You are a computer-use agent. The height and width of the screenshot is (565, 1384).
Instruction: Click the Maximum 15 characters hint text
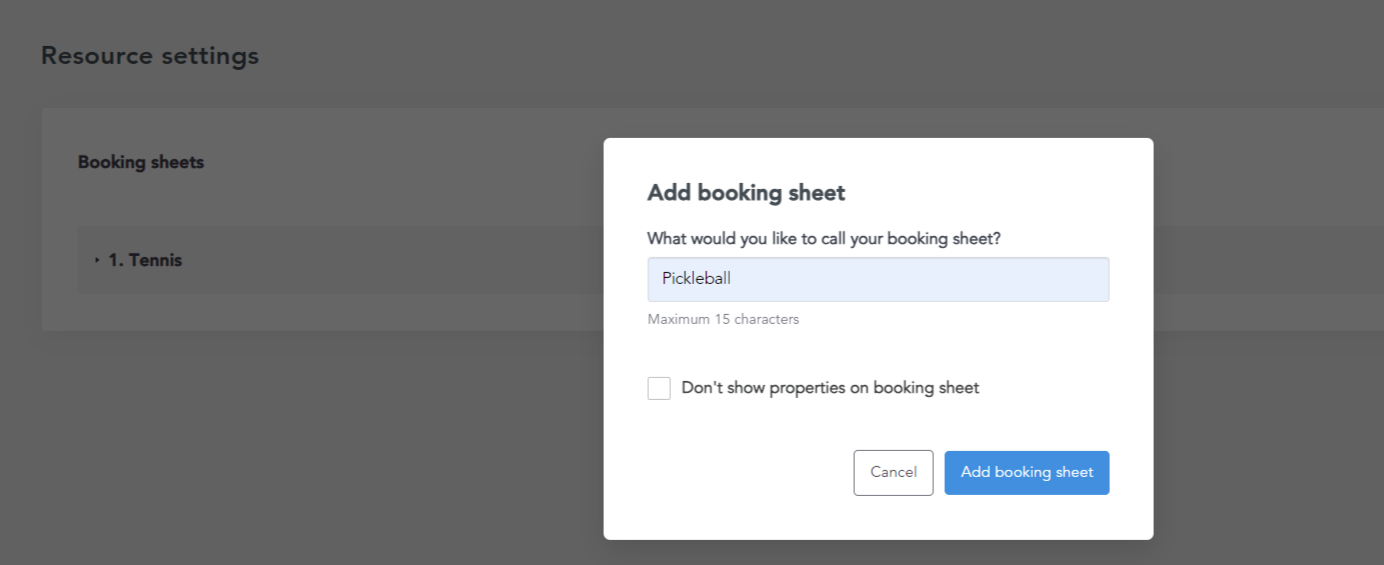(x=723, y=320)
